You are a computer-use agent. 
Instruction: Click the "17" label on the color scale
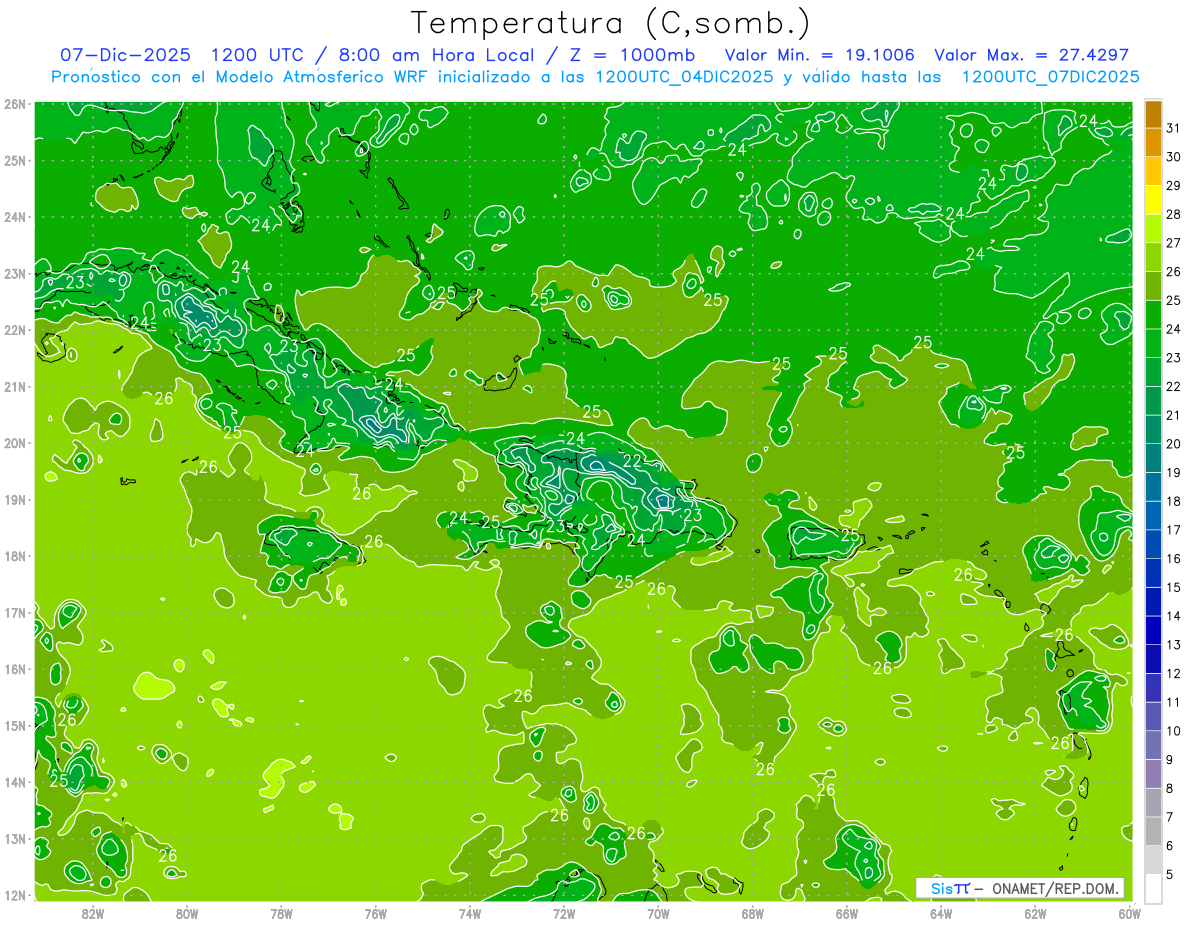(x=1173, y=530)
